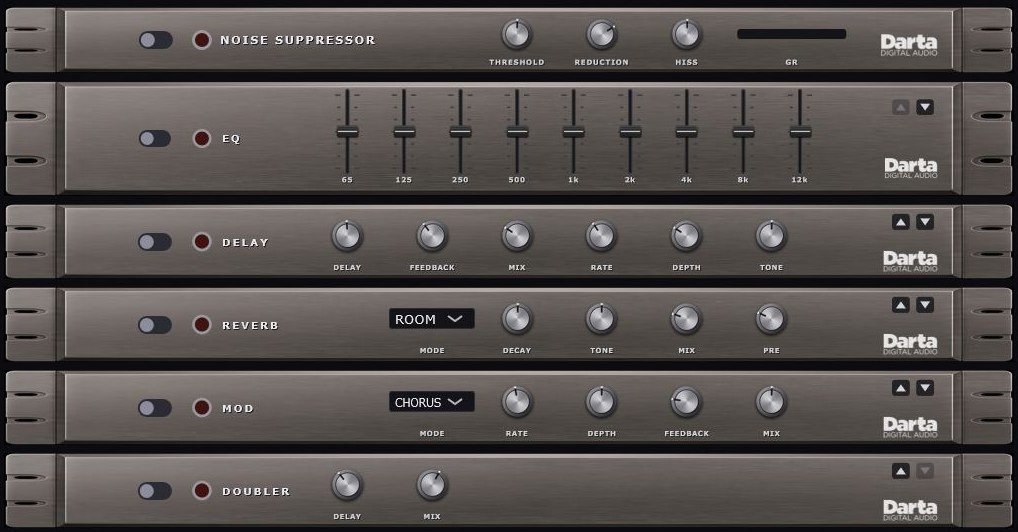
Task: Click the Mod Rate knob
Action: pyautogui.click(x=517, y=403)
